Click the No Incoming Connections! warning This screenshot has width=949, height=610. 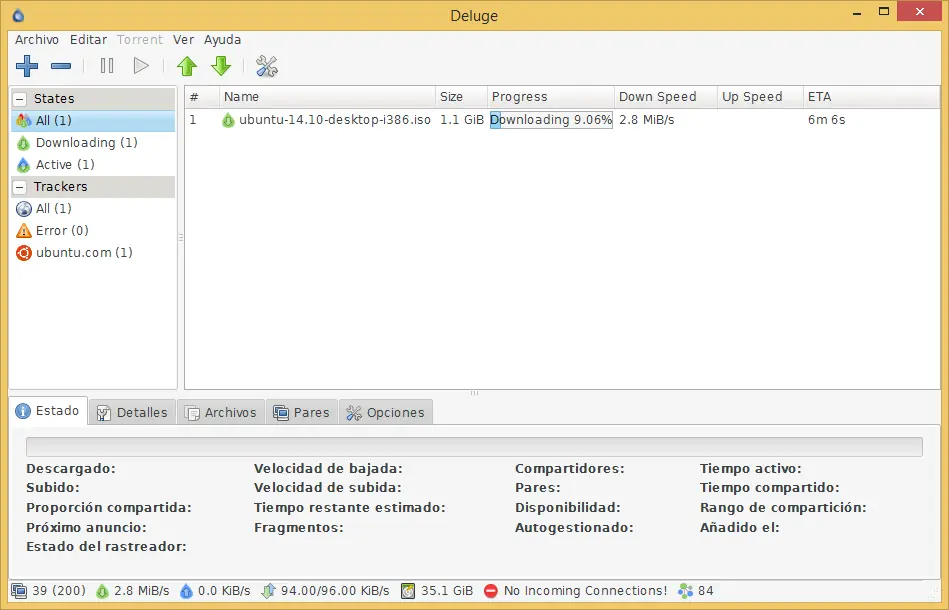click(576, 591)
